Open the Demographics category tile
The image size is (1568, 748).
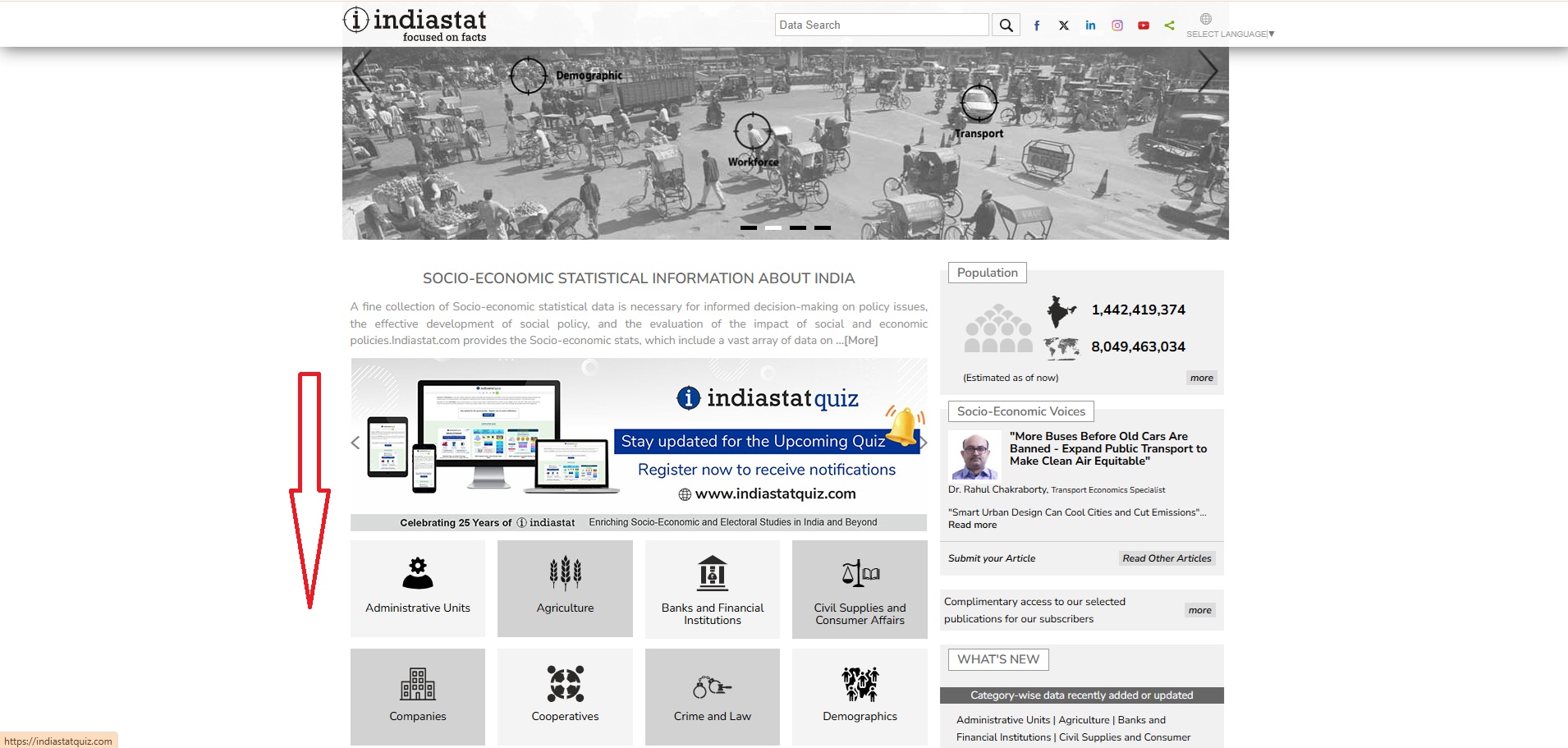(x=860, y=696)
